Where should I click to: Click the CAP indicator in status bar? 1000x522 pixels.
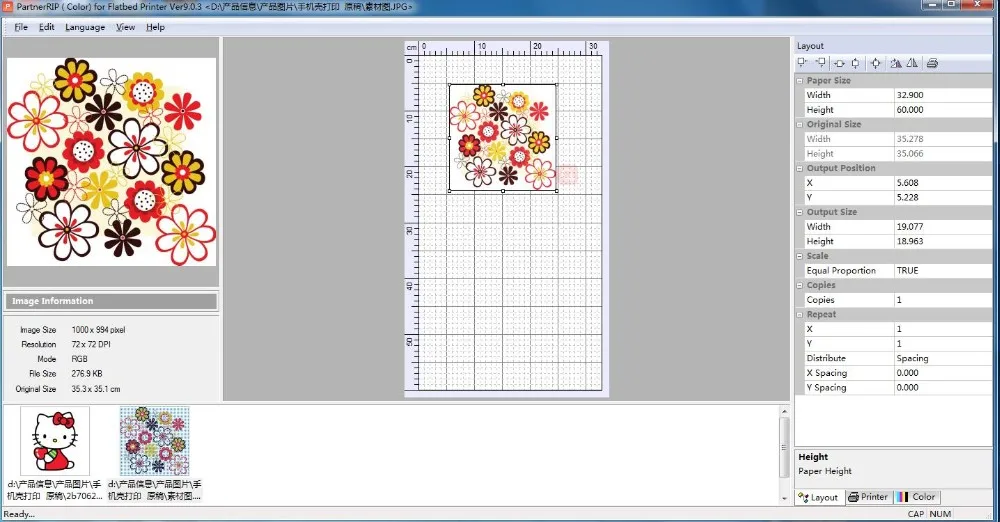pyautogui.click(x=916, y=514)
